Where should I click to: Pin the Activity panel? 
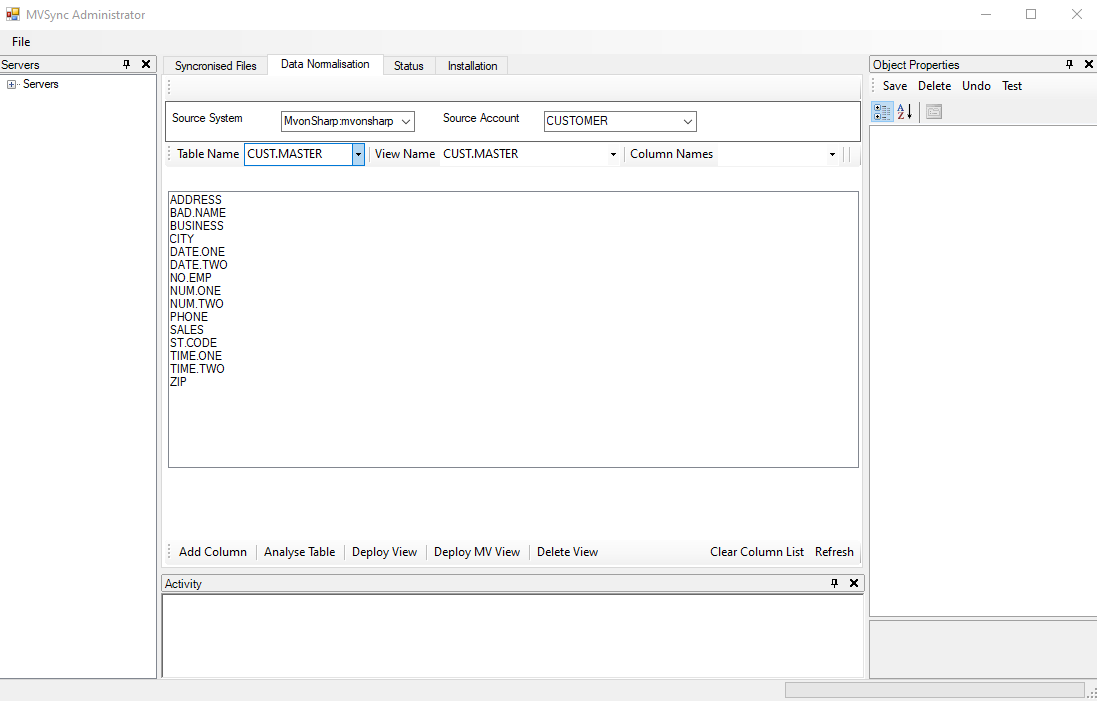(834, 583)
